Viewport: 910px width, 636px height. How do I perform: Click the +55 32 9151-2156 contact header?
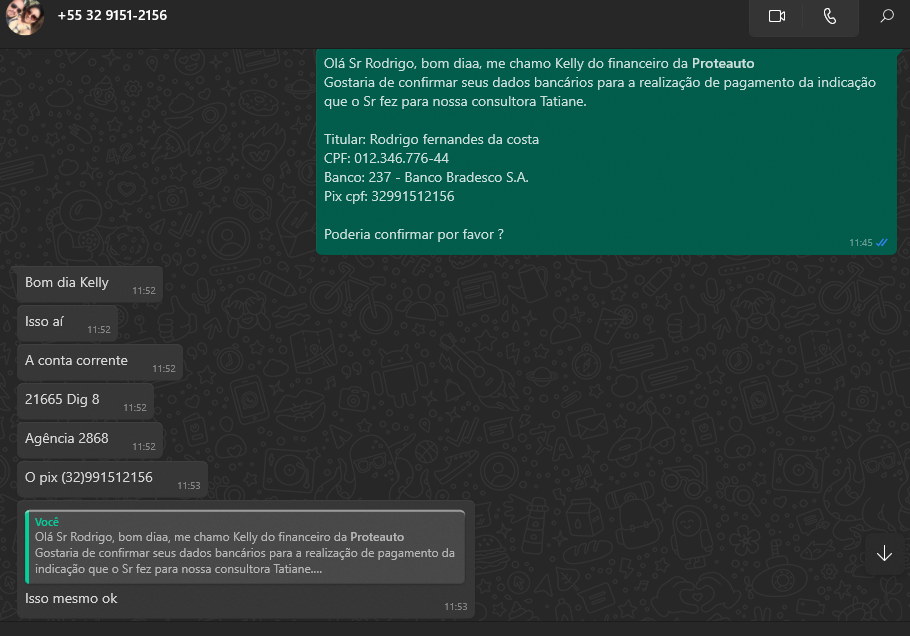[112, 16]
